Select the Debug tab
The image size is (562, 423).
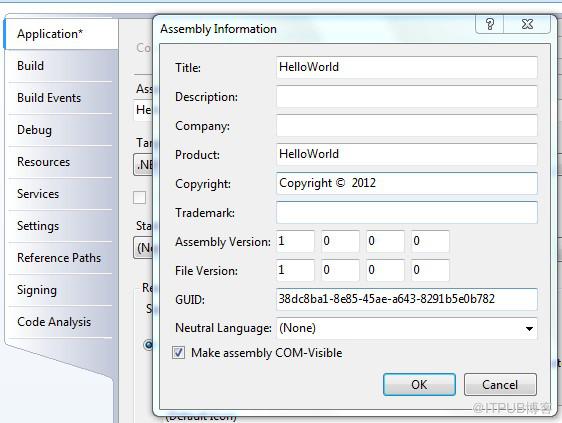pos(61,130)
